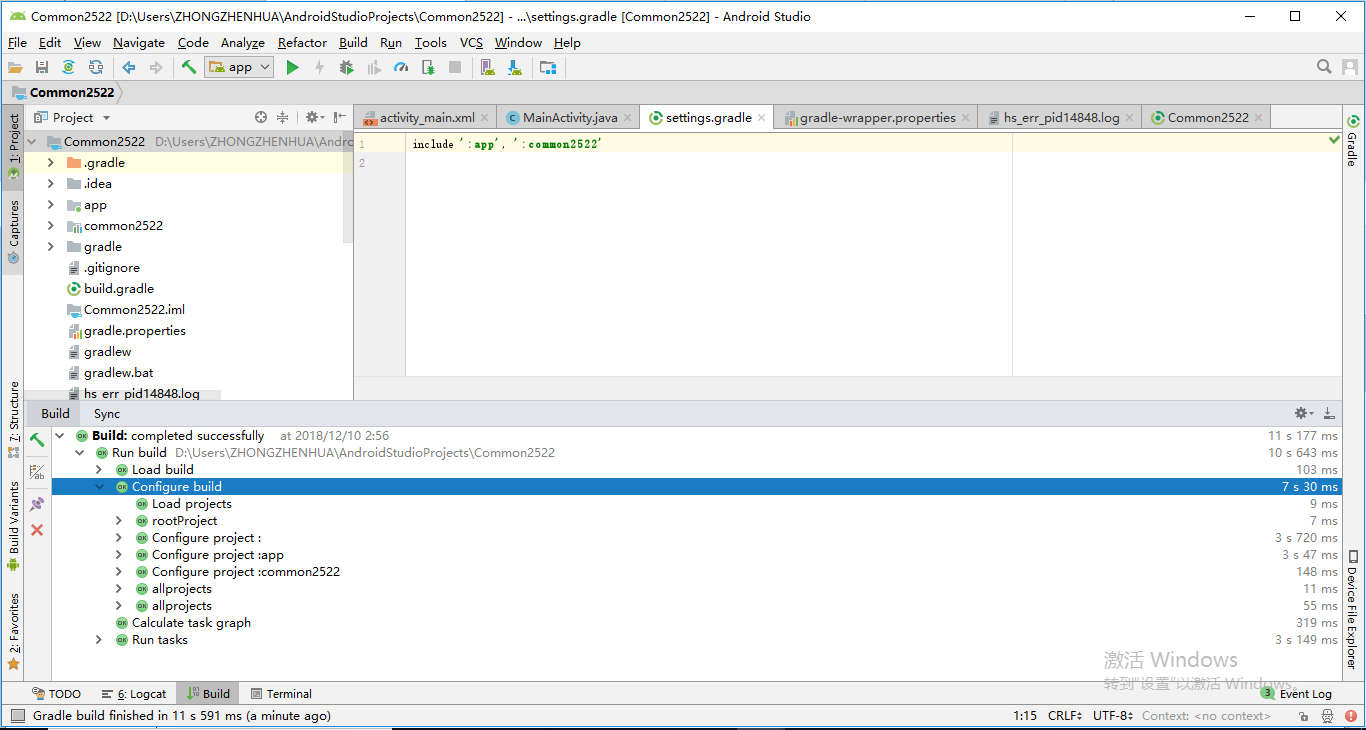The width and height of the screenshot is (1366, 730).
Task: Open the SDK Manager download icon
Action: tap(515, 67)
